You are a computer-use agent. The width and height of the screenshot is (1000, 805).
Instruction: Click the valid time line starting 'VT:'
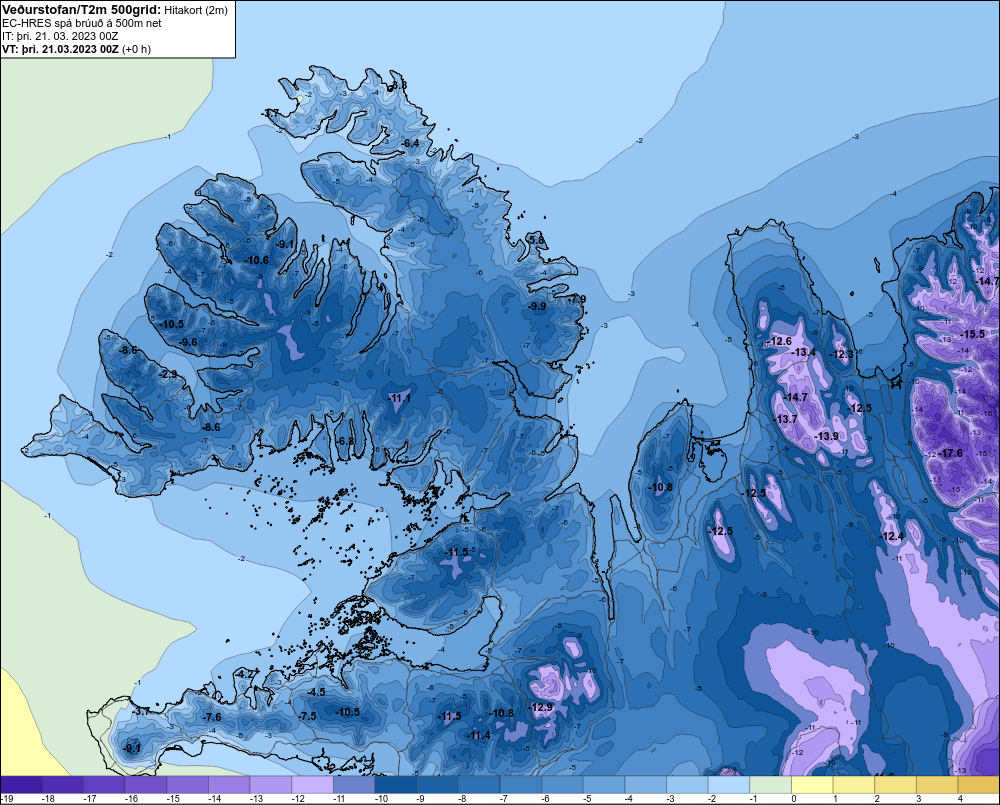click(x=77, y=49)
